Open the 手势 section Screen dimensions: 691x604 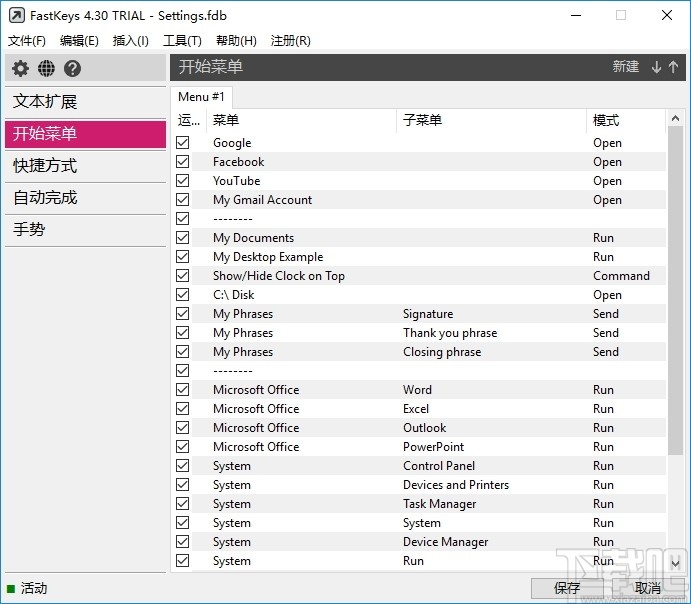(85, 230)
